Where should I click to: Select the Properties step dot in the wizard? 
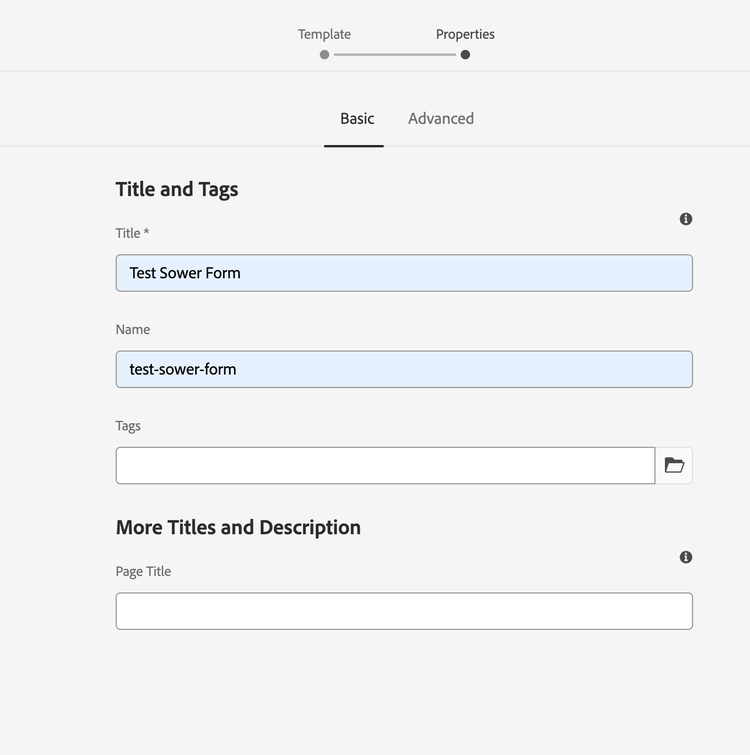[465, 54]
